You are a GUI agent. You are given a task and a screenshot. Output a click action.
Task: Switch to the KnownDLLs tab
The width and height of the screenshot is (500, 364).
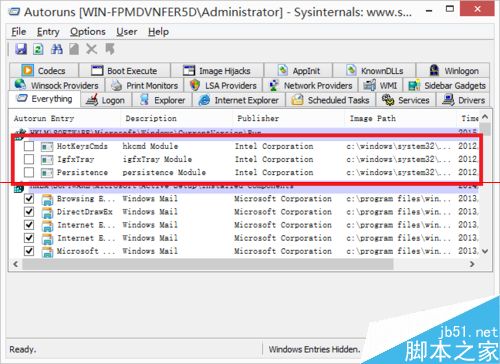[x=374, y=70]
